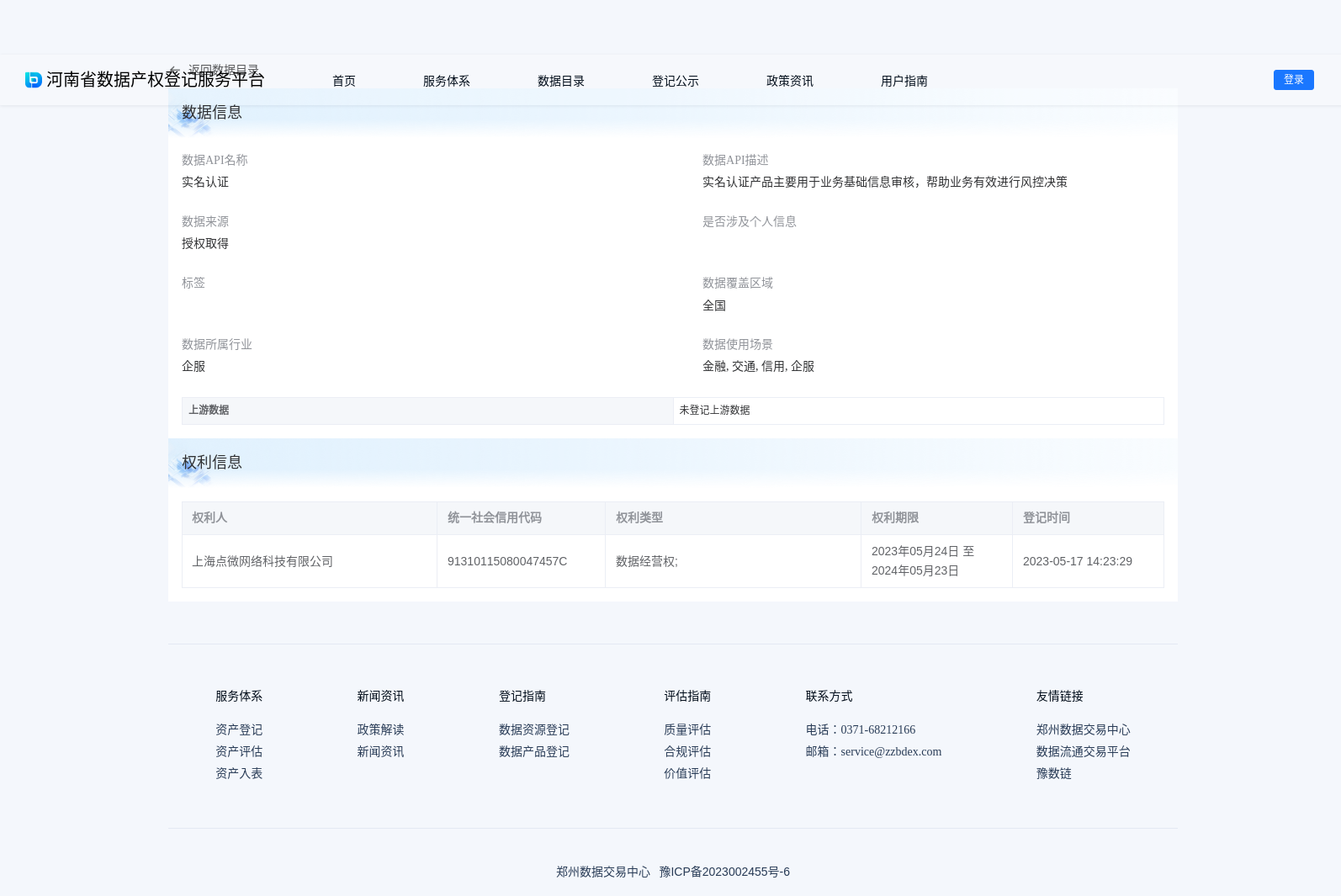Viewport: 1341px width, 896px height.
Task: Open footer link 数据产品登记
Action: tap(534, 751)
